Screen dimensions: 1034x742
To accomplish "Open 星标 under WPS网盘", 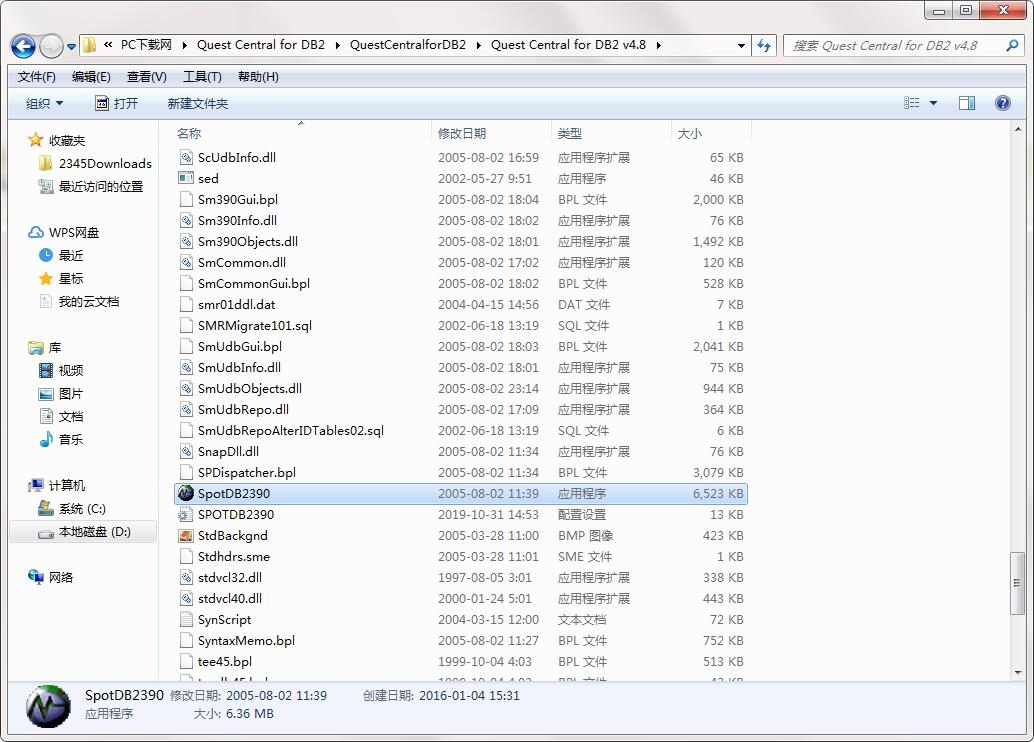I will 61,278.
